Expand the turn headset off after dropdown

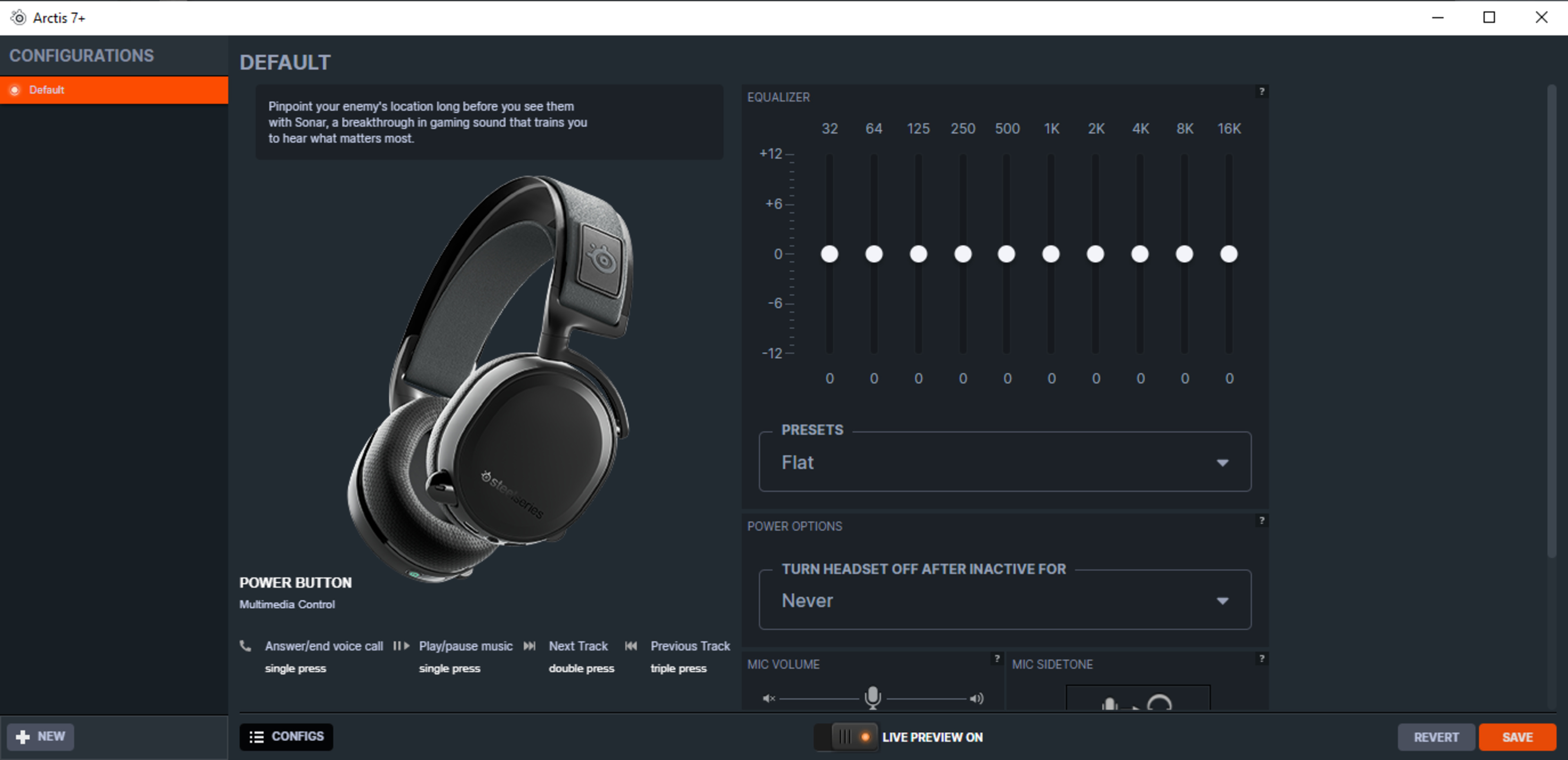(1004, 600)
